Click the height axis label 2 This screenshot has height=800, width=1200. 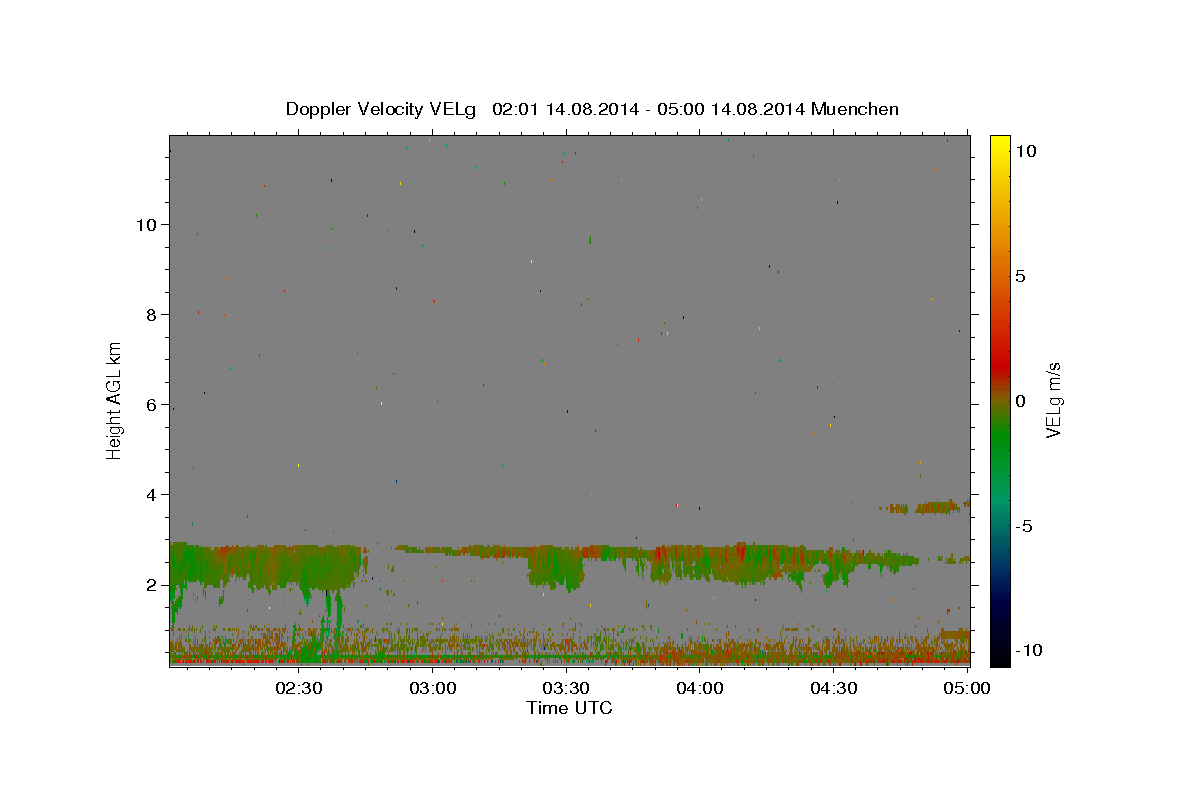click(152, 585)
